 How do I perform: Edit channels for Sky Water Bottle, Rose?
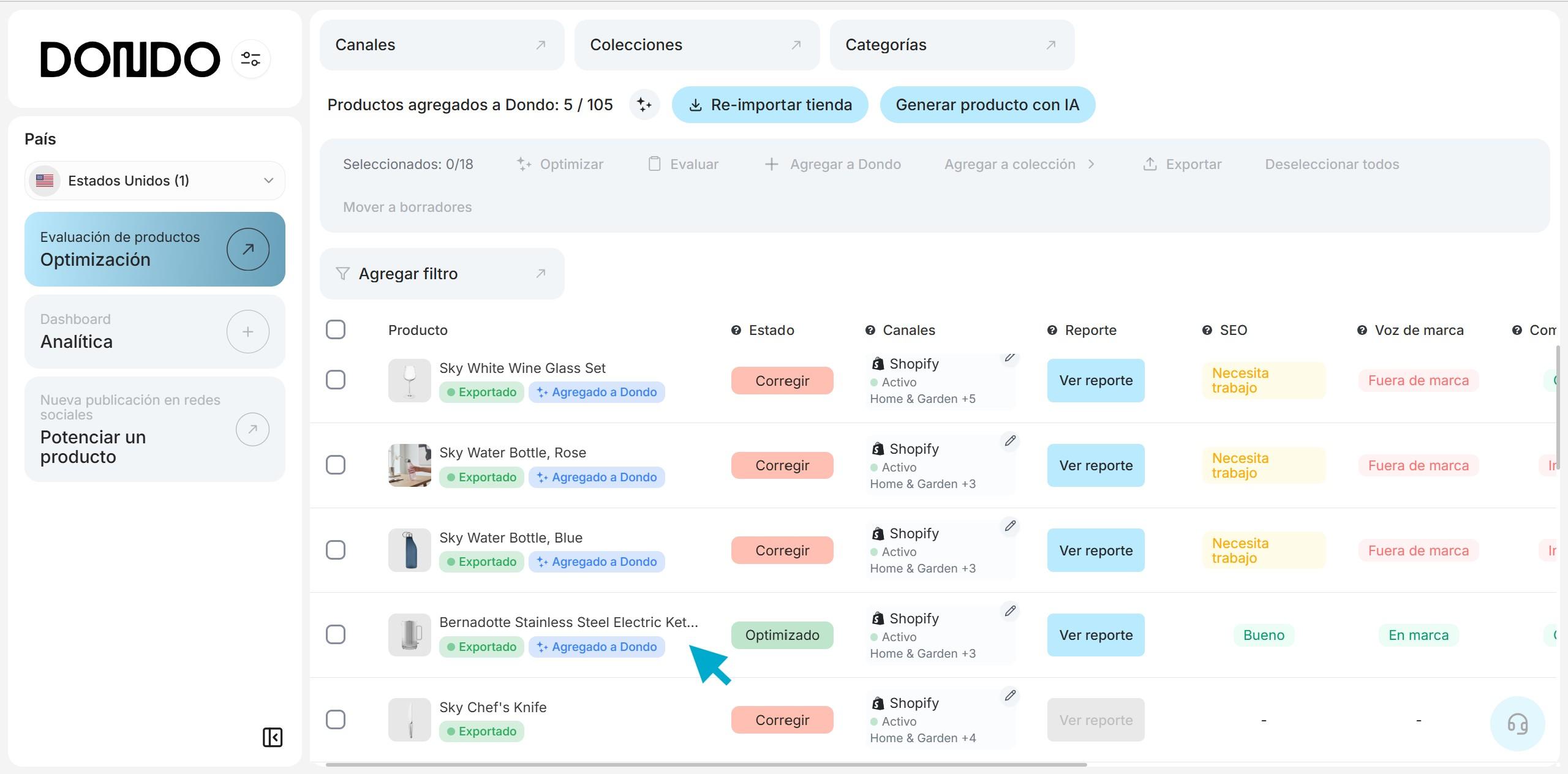(x=1010, y=441)
